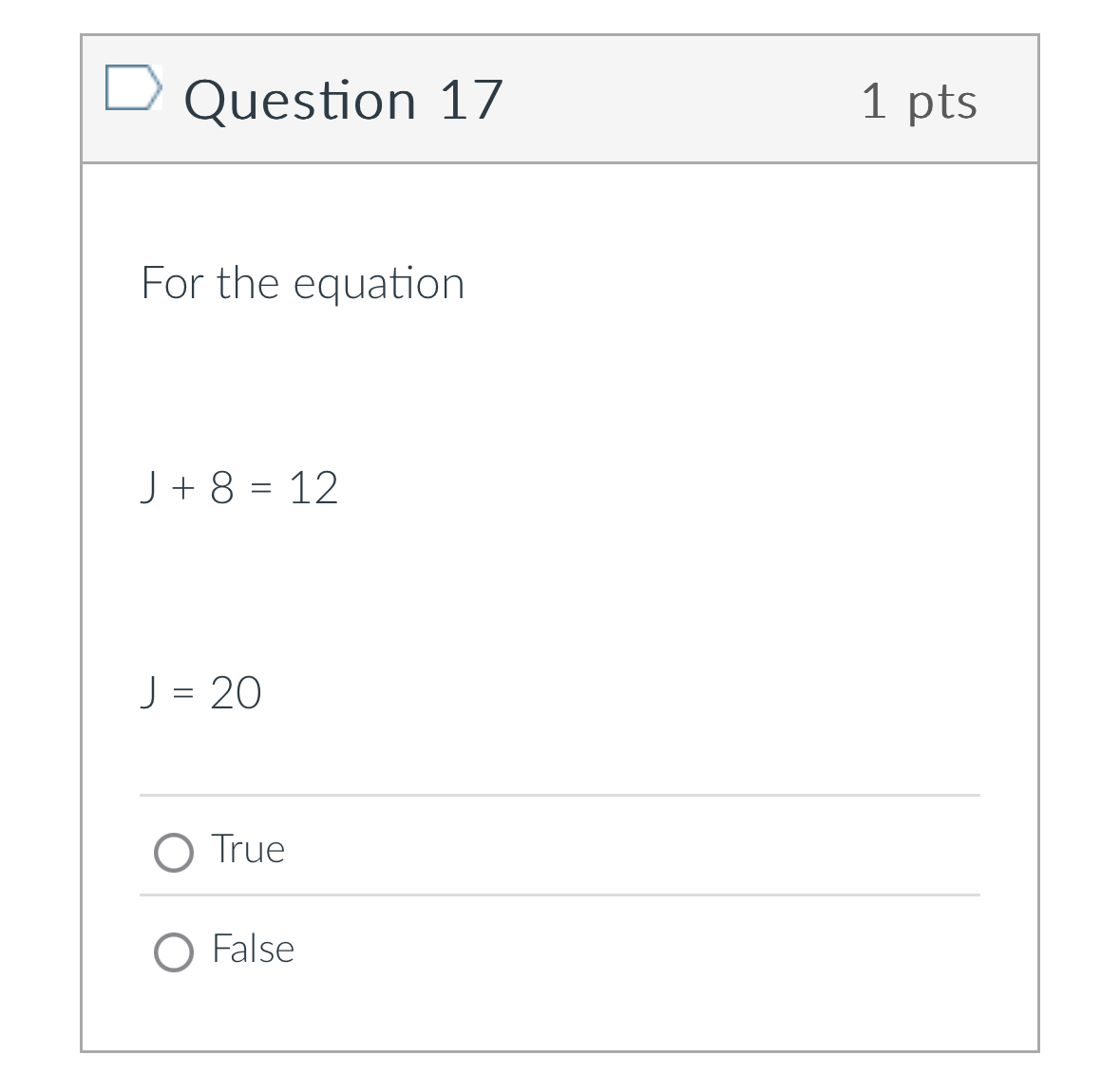Click the For the equation prompt text
The image size is (1120, 1074).
[302, 282]
